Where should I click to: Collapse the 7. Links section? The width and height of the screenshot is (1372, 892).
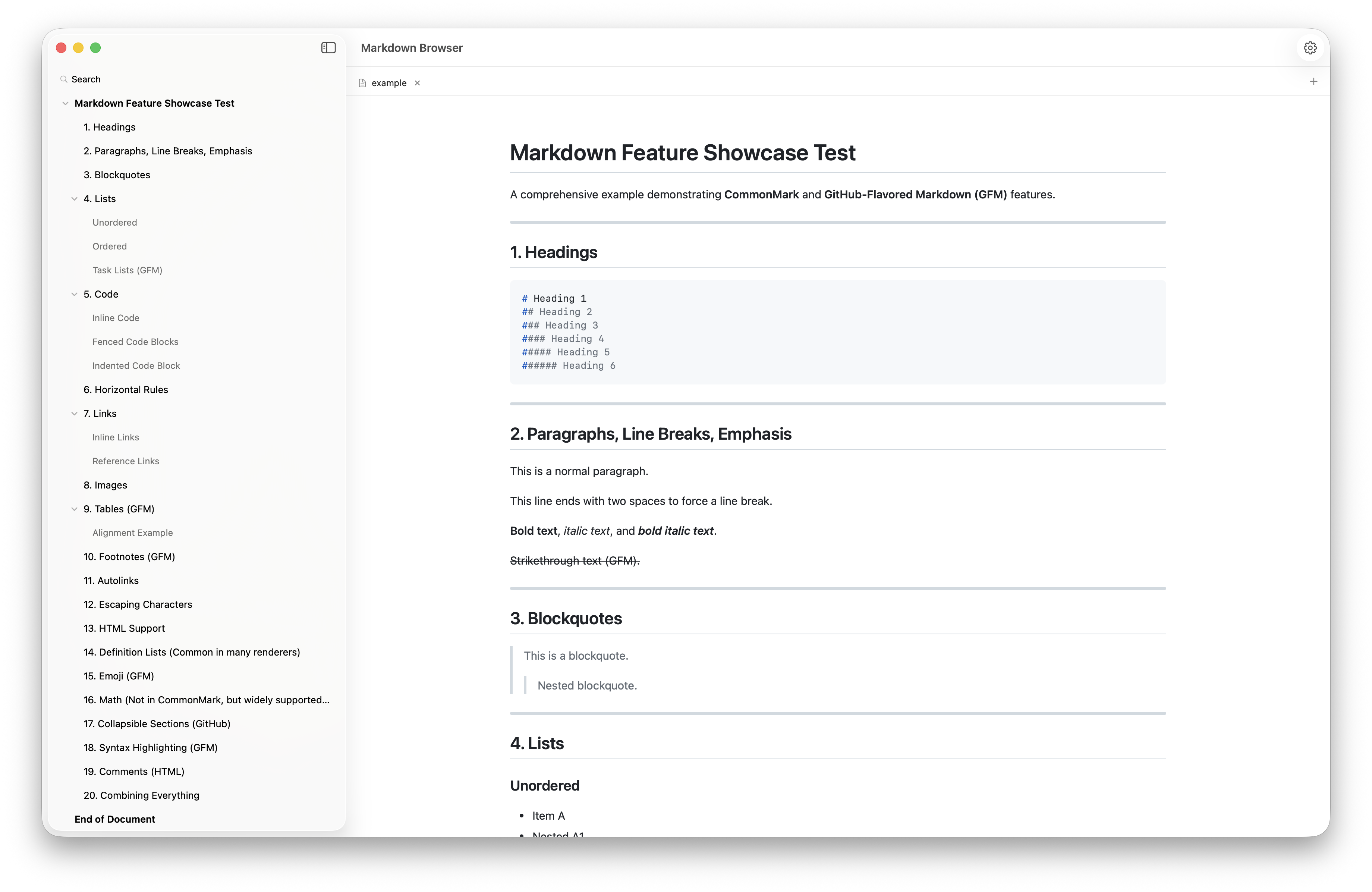pos(74,413)
